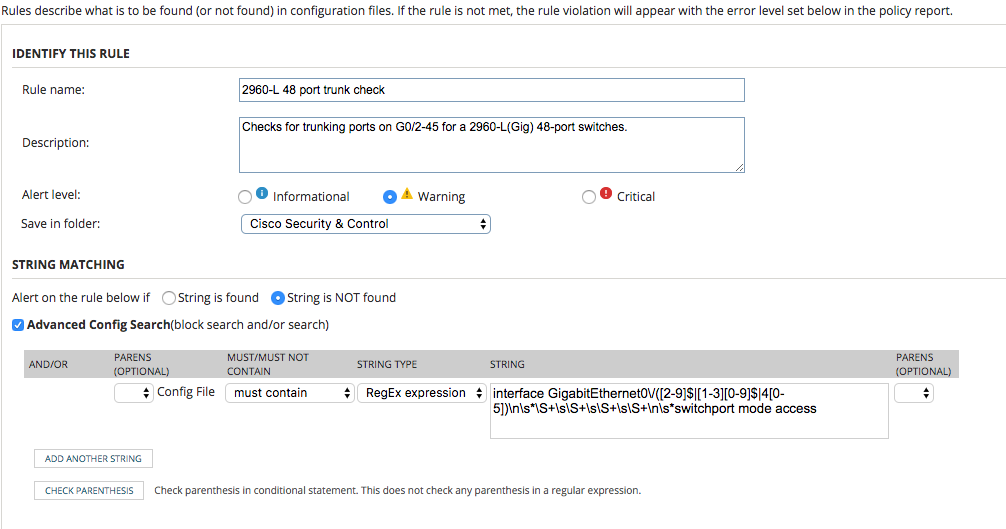This screenshot has height=529, width=1006.
Task: Open the right parens optional dropdown
Action: [913, 393]
